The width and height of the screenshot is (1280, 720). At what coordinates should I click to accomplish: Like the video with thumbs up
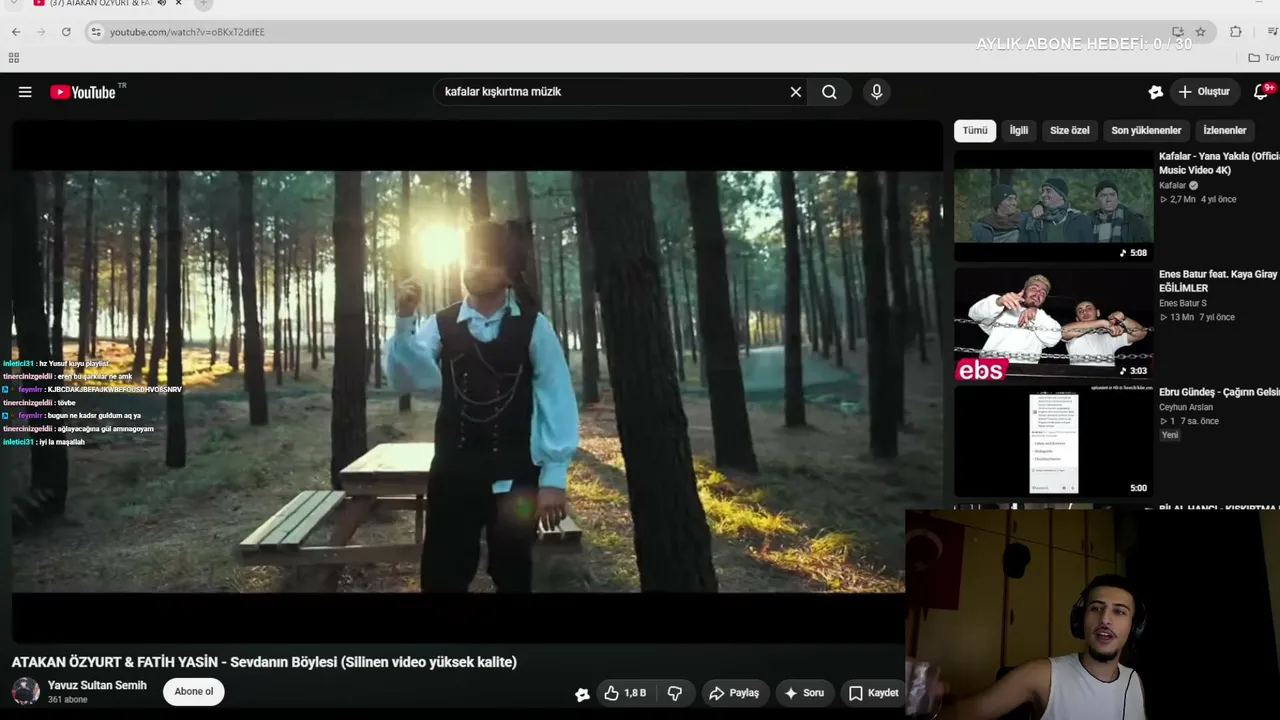tap(625, 693)
